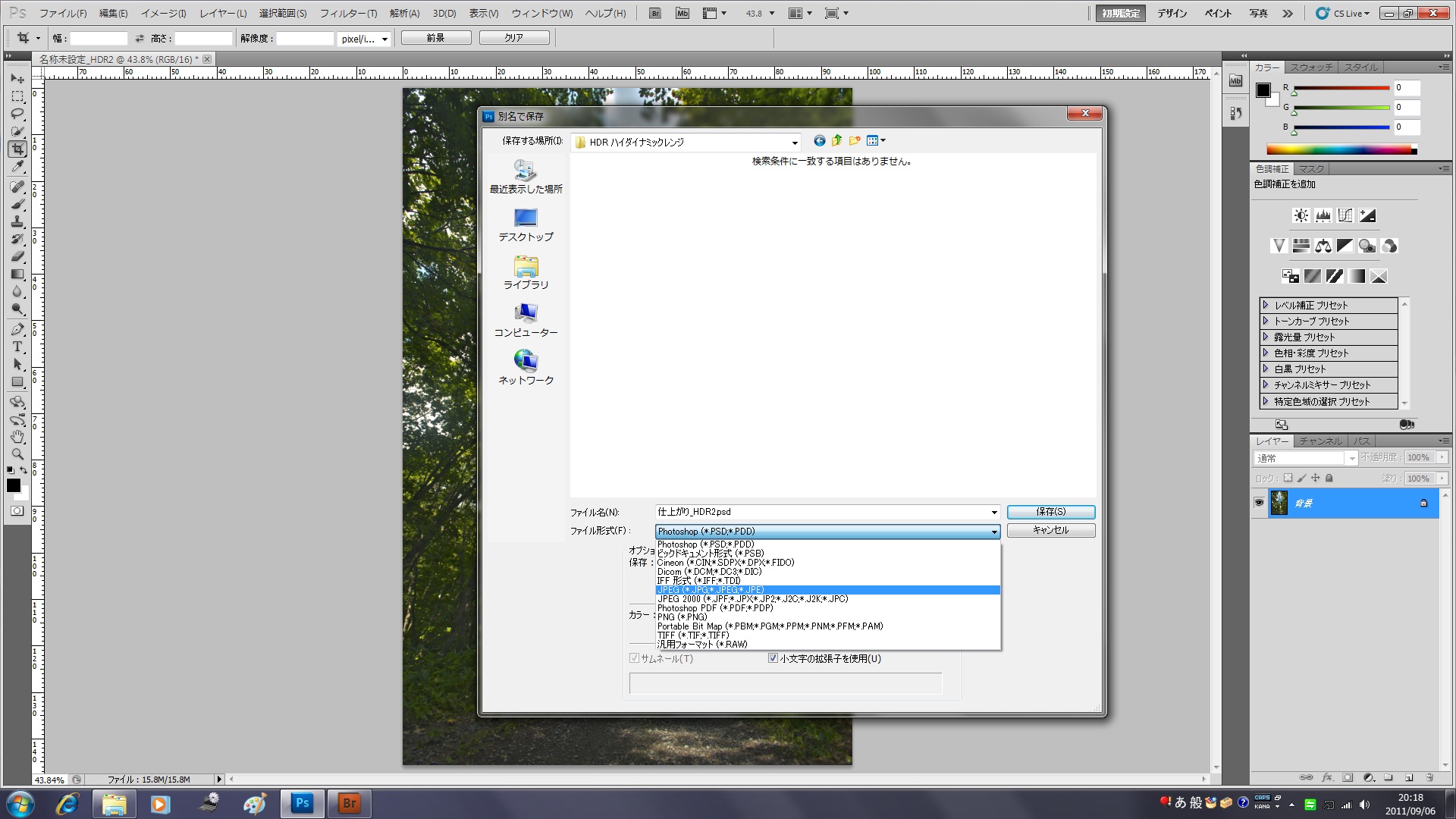Toggle the thumbnail checkbox
Screen dimensions: 1456x819
coord(634,658)
